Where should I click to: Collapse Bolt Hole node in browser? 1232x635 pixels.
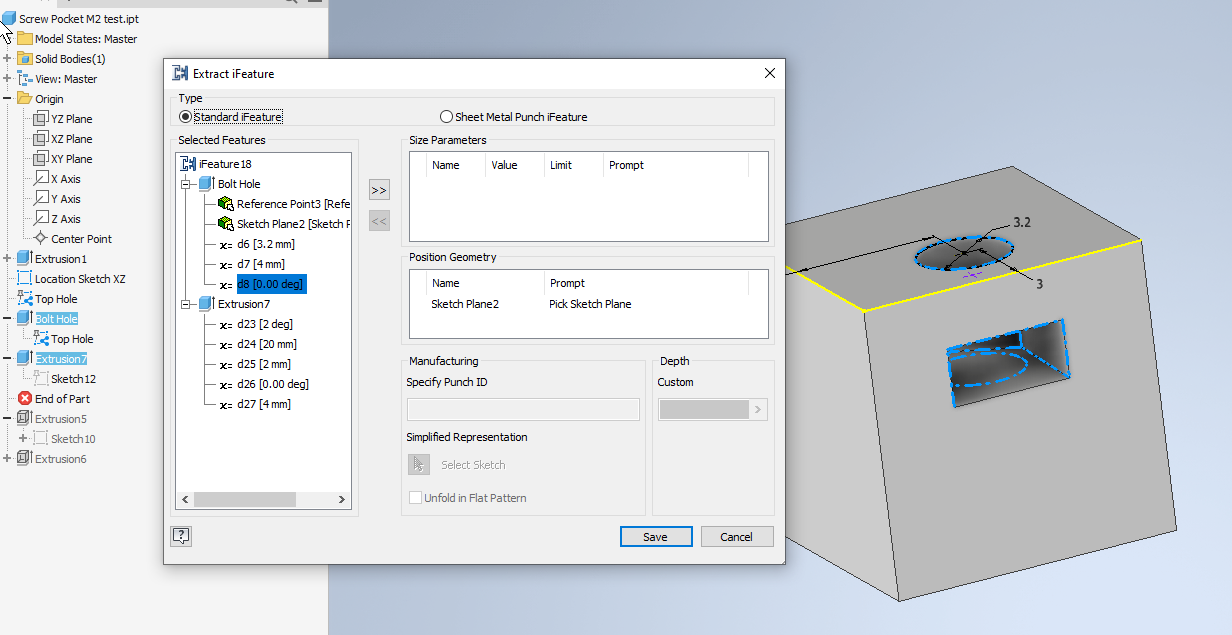7,319
